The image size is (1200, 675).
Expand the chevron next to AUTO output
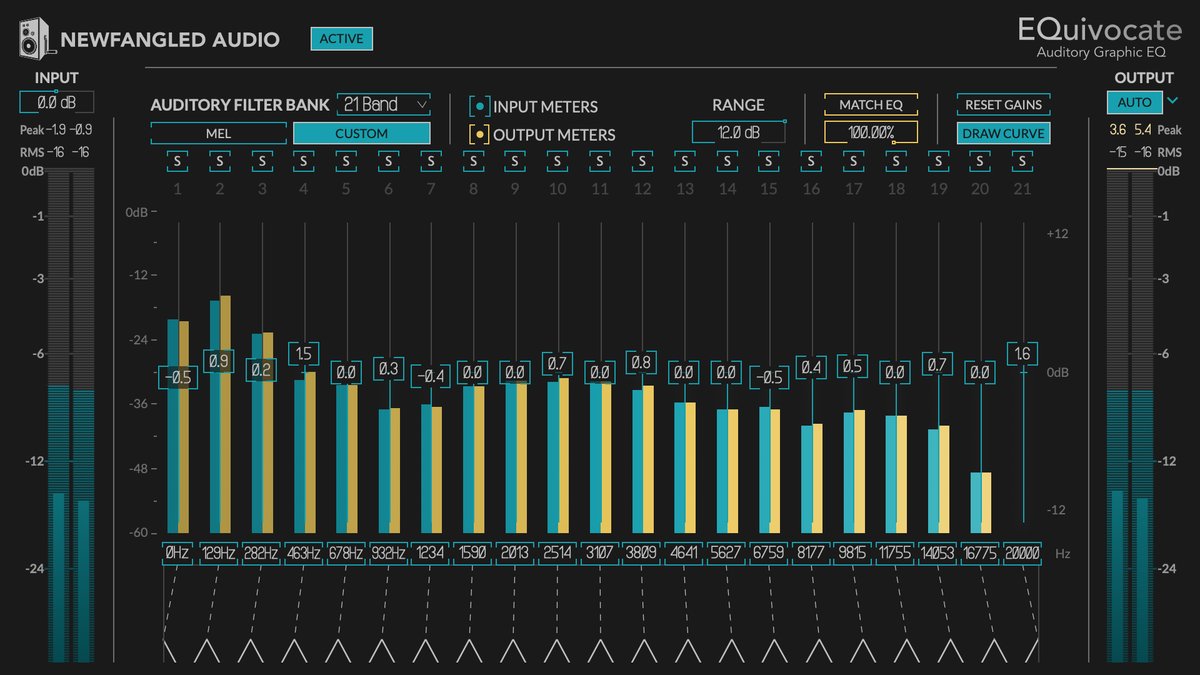(x=1173, y=101)
